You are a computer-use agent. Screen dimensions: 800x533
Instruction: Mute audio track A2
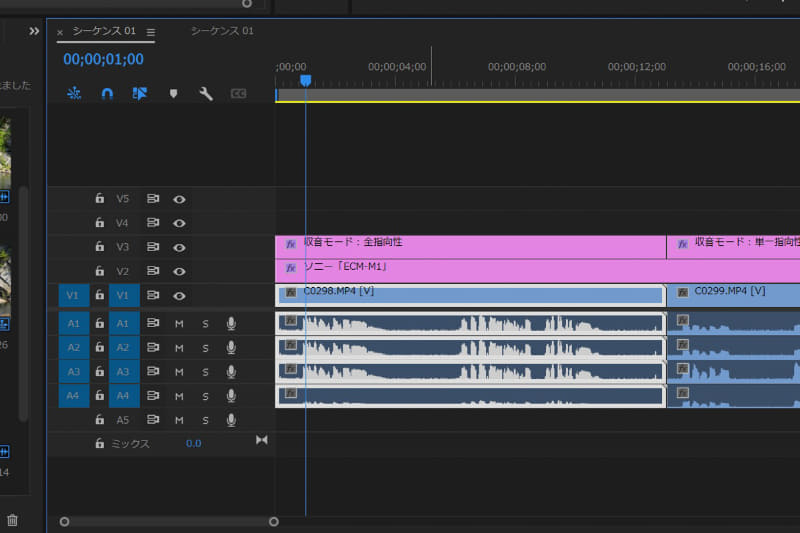[179, 348]
